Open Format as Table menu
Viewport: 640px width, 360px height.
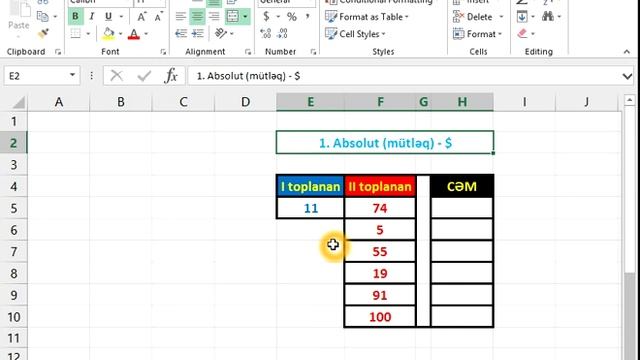coord(367,17)
